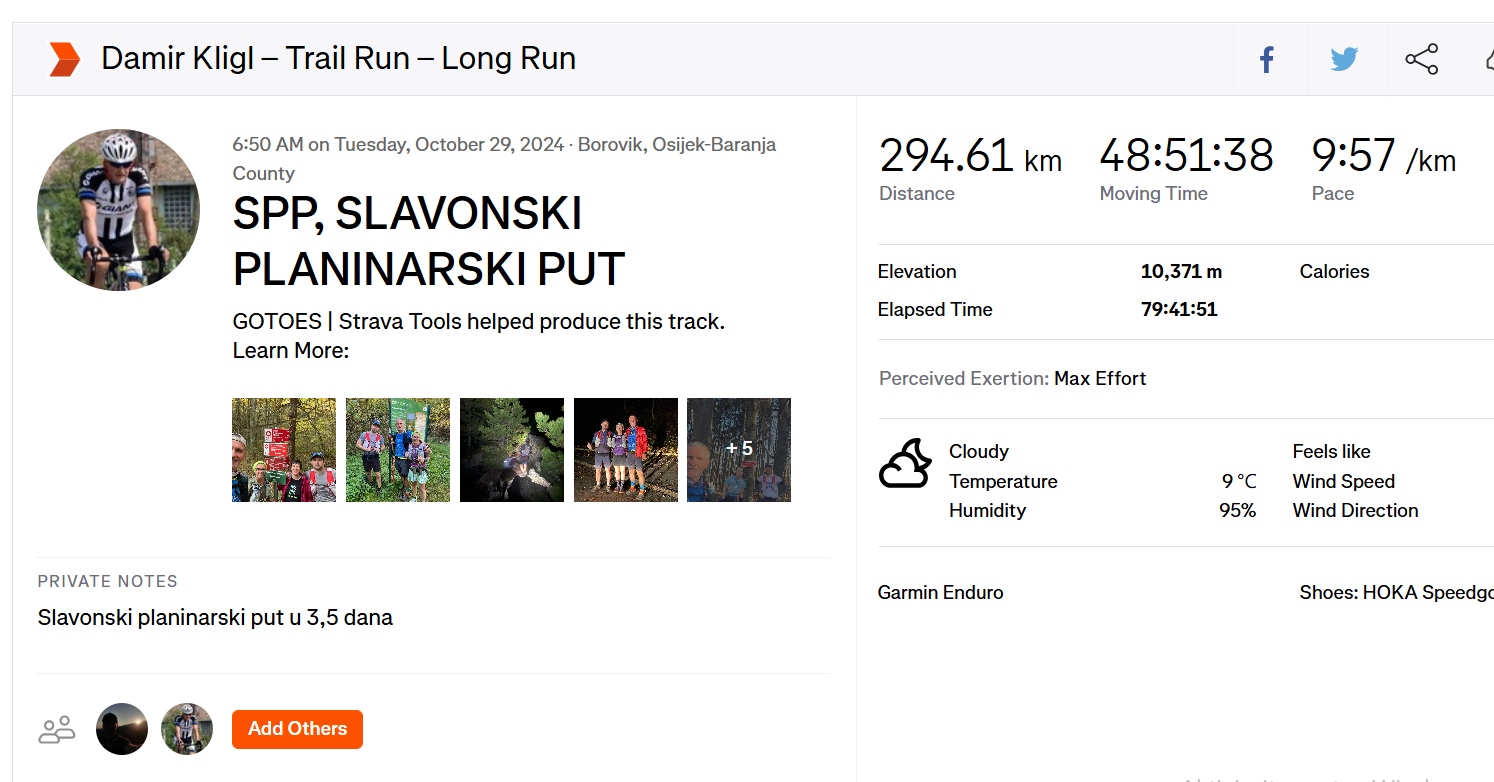Screen dimensions: 1494x782
Task: Share activity via Twitter icon
Action: coord(1344,60)
